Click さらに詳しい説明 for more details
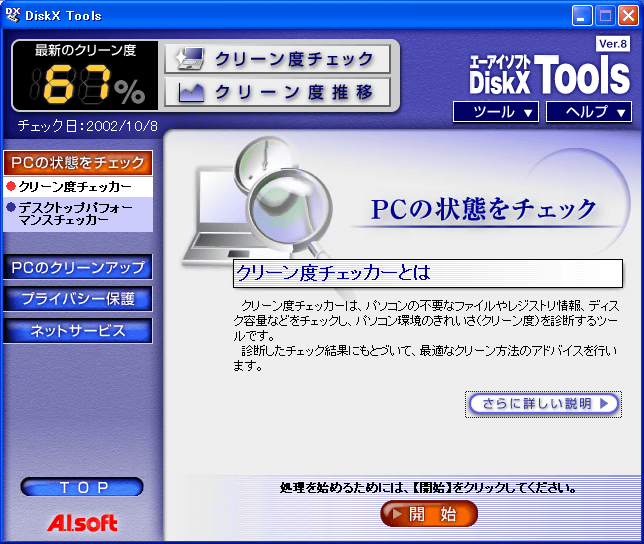Viewport: 644px width, 544px height. click(x=543, y=404)
